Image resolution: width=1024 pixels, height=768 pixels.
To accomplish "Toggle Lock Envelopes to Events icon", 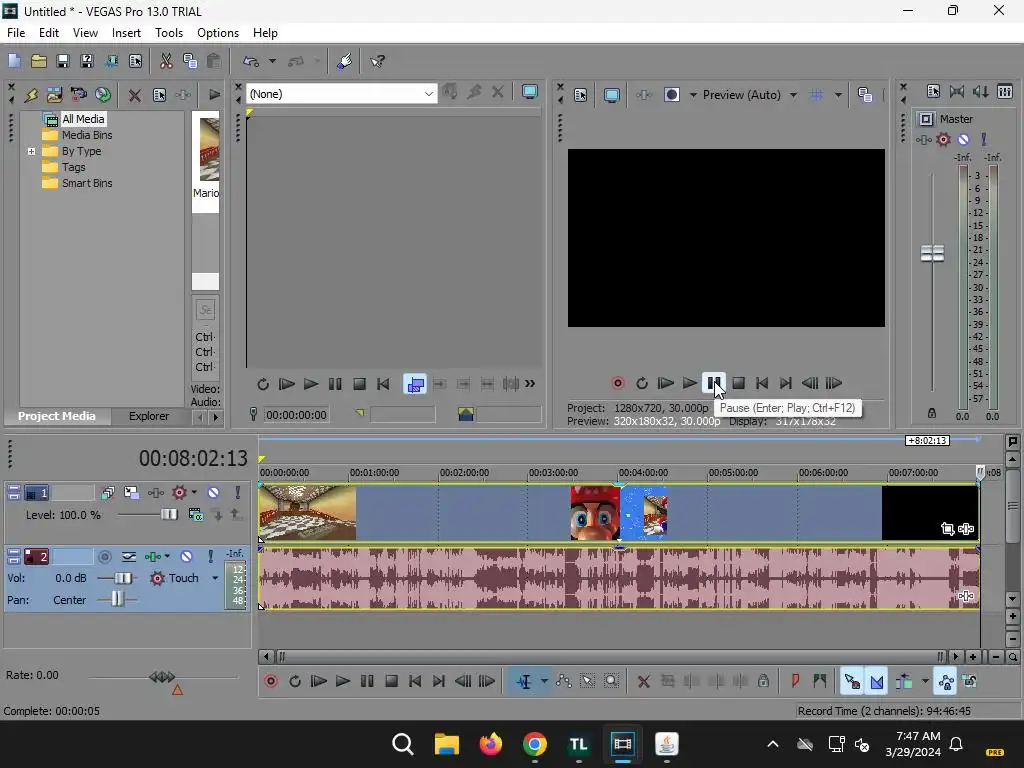I will coord(946,682).
